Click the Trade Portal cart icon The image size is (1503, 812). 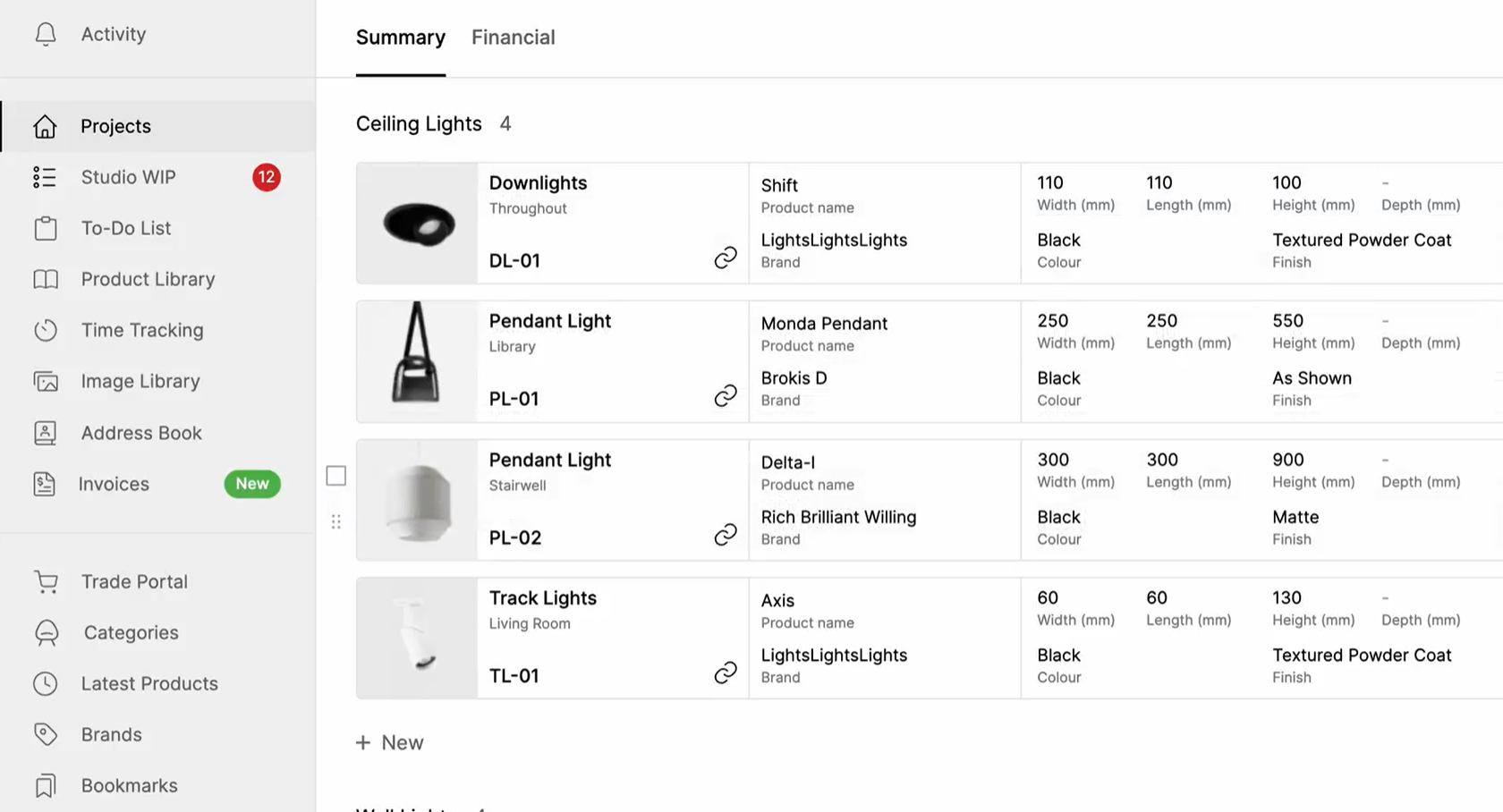[x=47, y=582]
